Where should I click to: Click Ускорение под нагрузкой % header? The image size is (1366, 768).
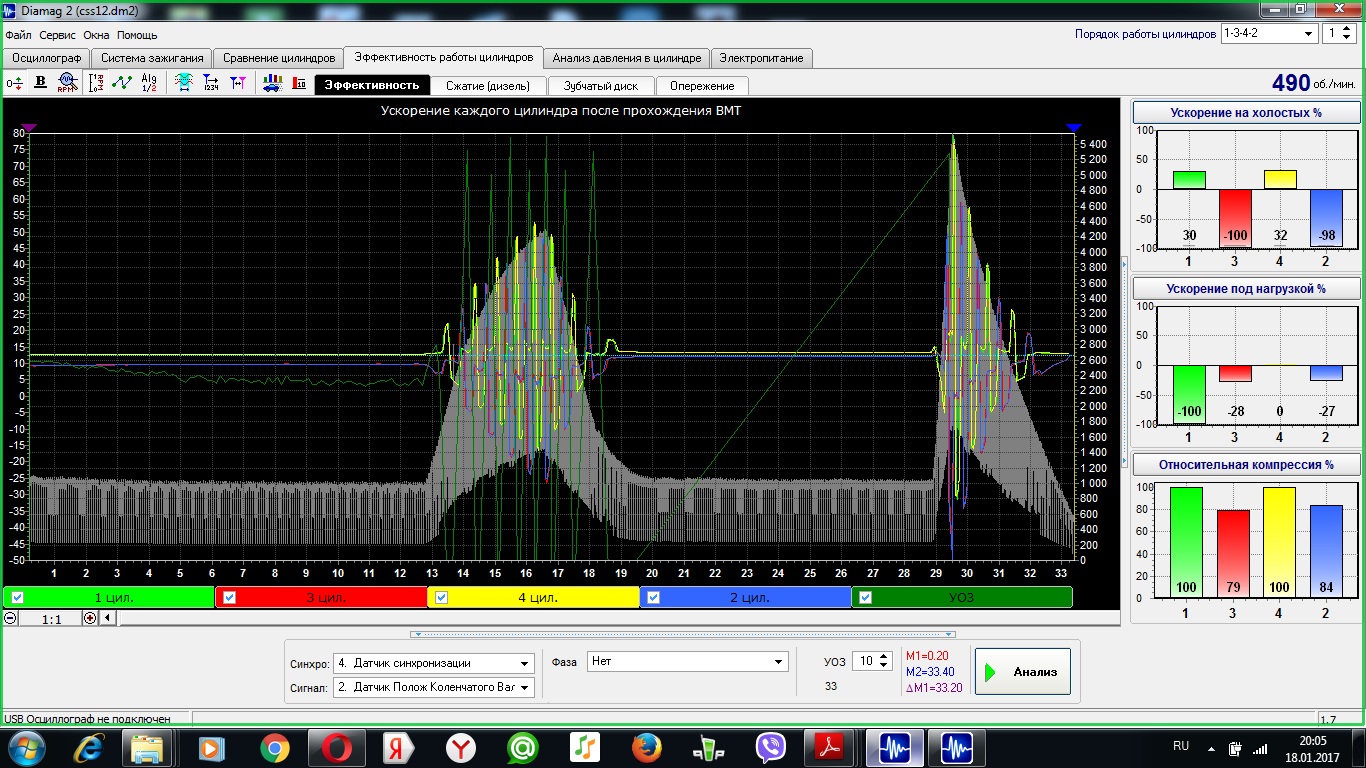click(1245, 289)
